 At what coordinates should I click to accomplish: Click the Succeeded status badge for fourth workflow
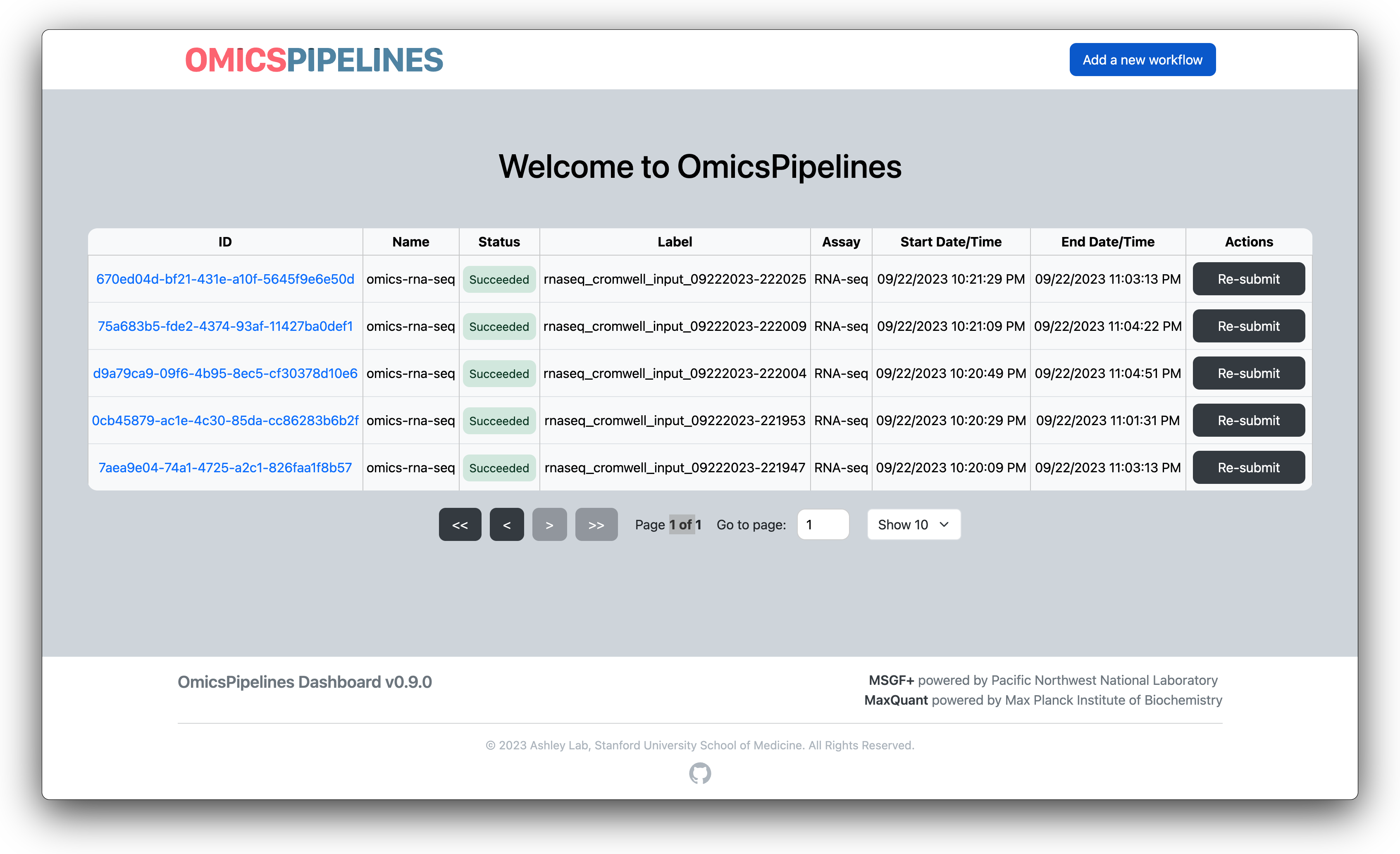point(498,420)
